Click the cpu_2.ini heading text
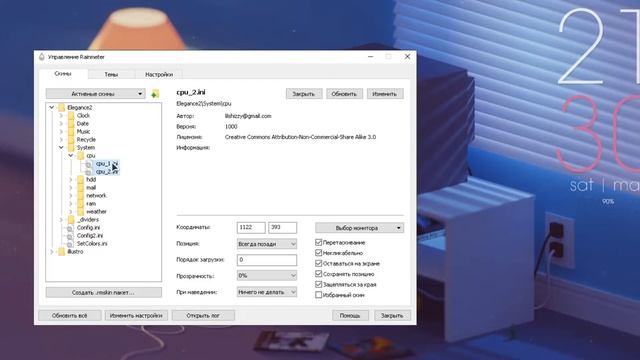640x360 pixels. pyautogui.click(x=191, y=92)
